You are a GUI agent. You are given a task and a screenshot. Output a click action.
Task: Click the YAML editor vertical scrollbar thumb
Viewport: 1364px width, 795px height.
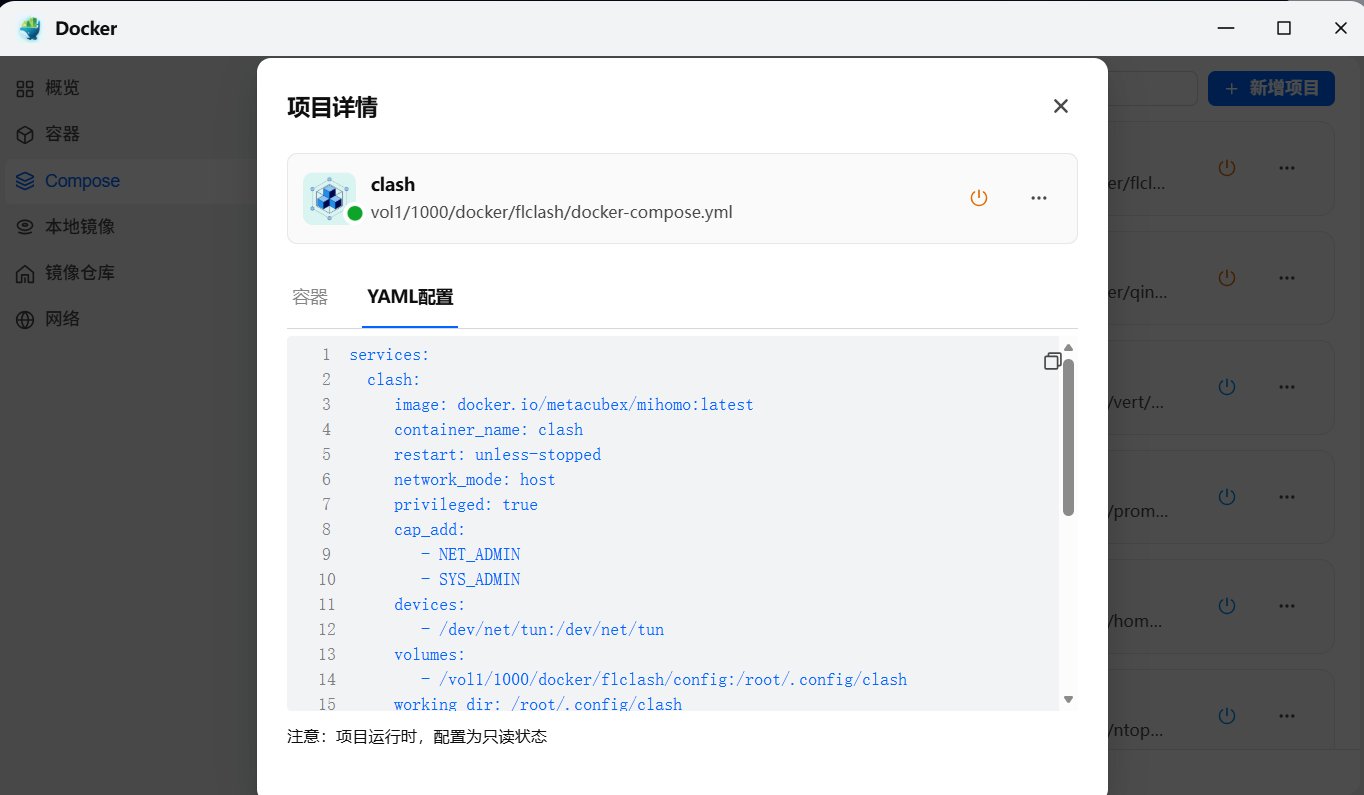click(x=1068, y=438)
